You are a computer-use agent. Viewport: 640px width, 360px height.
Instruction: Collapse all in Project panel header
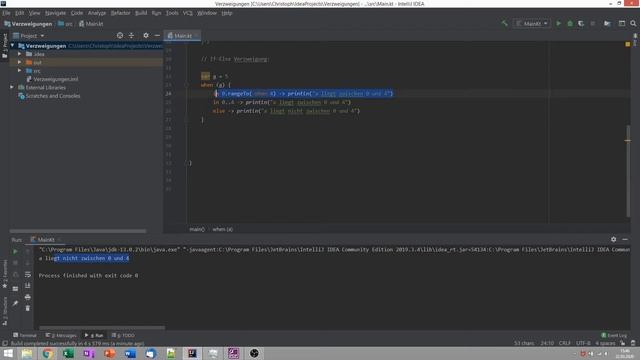[131, 36]
